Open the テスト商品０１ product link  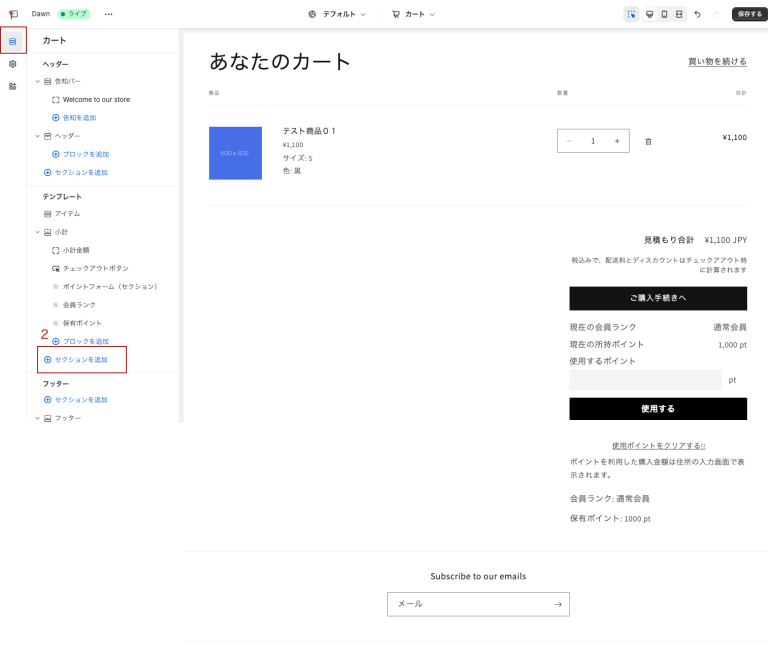pos(309,131)
